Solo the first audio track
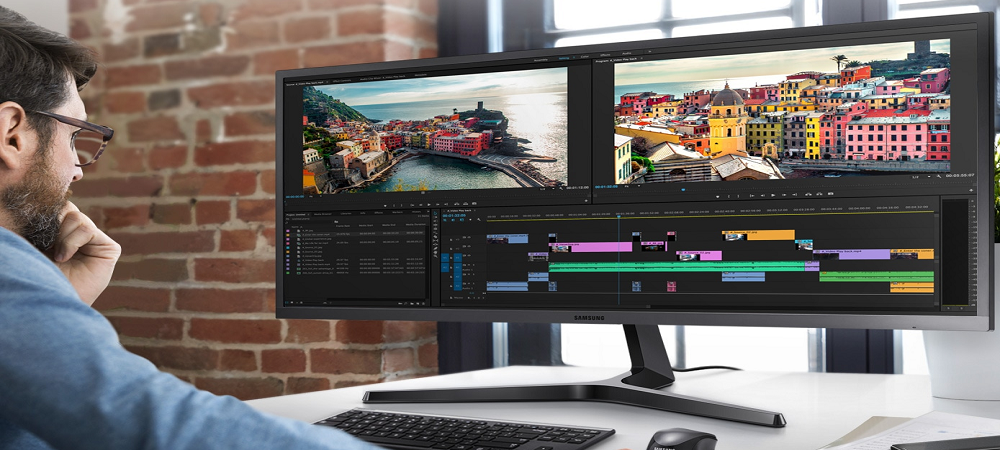The height and width of the screenshot is (450, 1000). tap(474, 265)
